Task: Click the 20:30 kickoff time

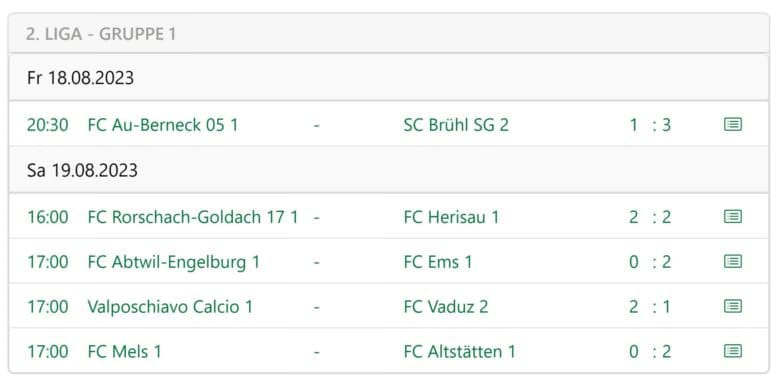Action: pyautogui.click(x=48, y=125)
